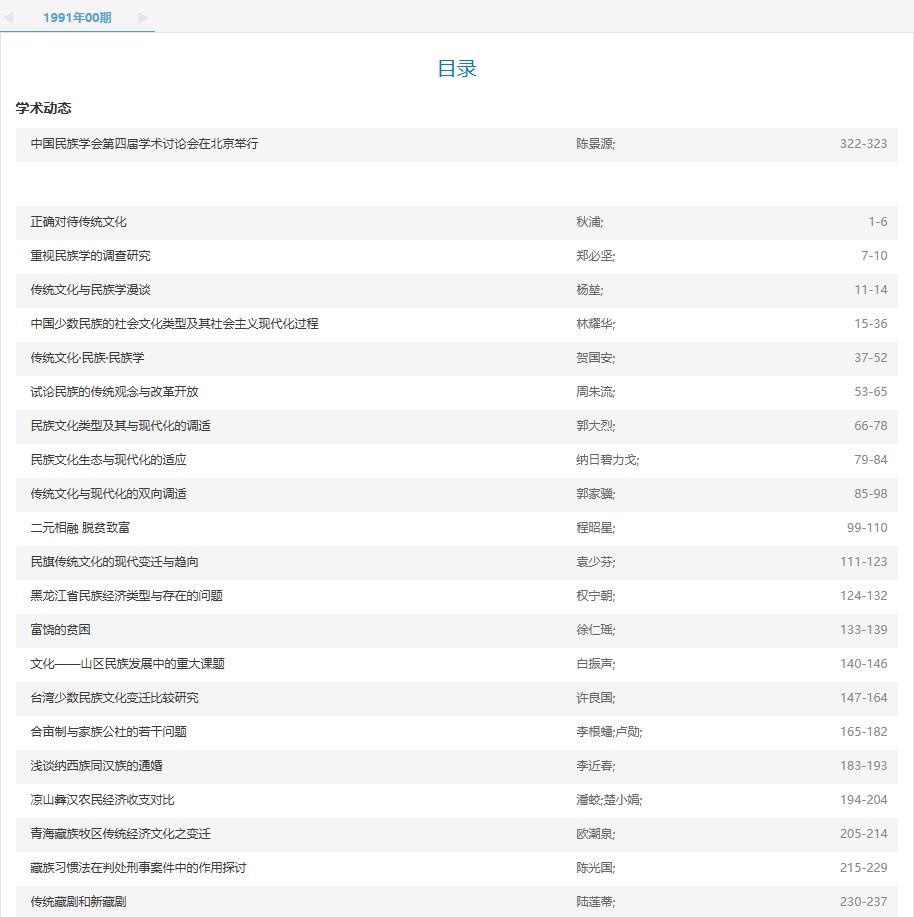Open the article 黑龙江省民族经济类型与存在的问题
Image resolution: width=914 pixels, height=917 pixels.
coord(126,596)
